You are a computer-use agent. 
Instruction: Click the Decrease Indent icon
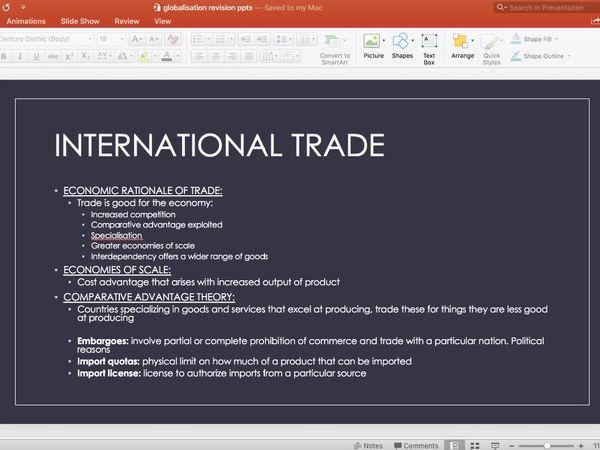[245, 39]
